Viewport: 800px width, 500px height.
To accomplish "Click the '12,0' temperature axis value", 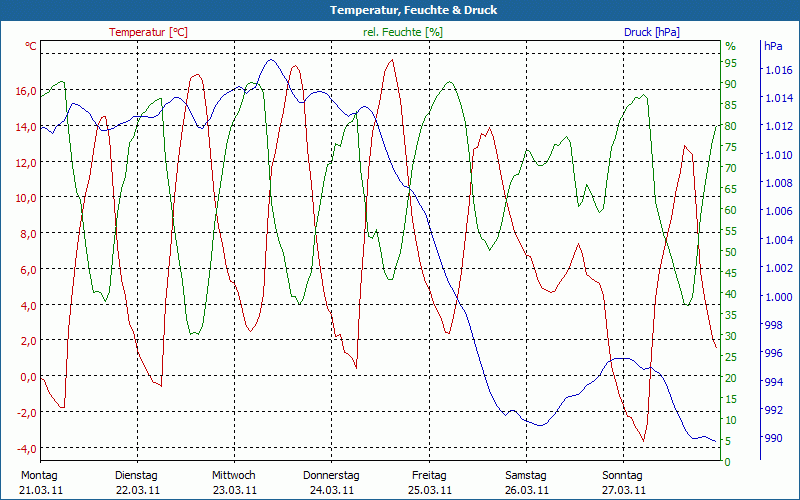I will [x=26, y=162].
